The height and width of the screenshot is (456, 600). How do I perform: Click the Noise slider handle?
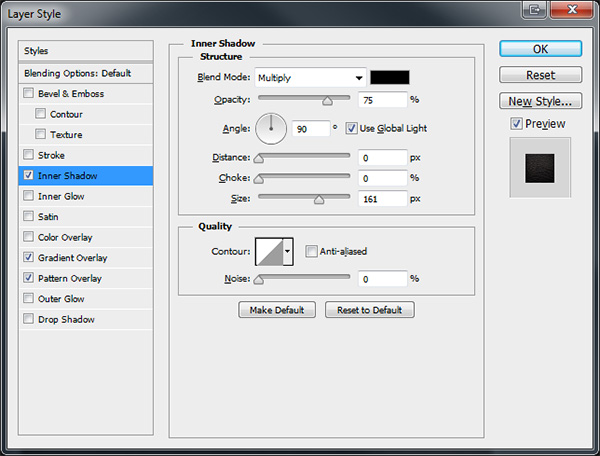259,280
